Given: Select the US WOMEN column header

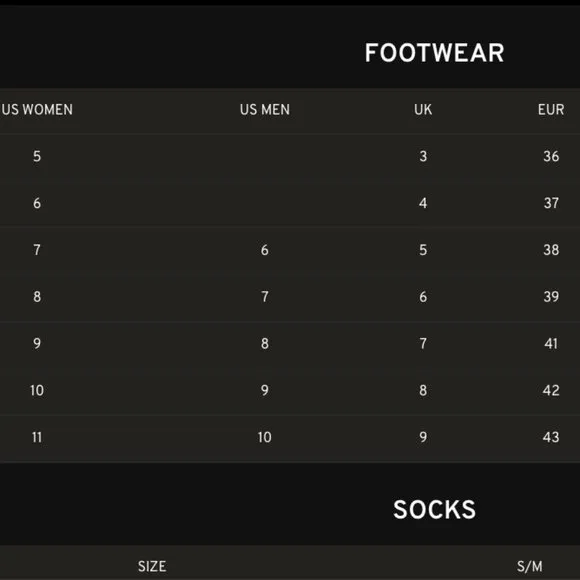Looking at the screenshot, I should tap(37, 109).
